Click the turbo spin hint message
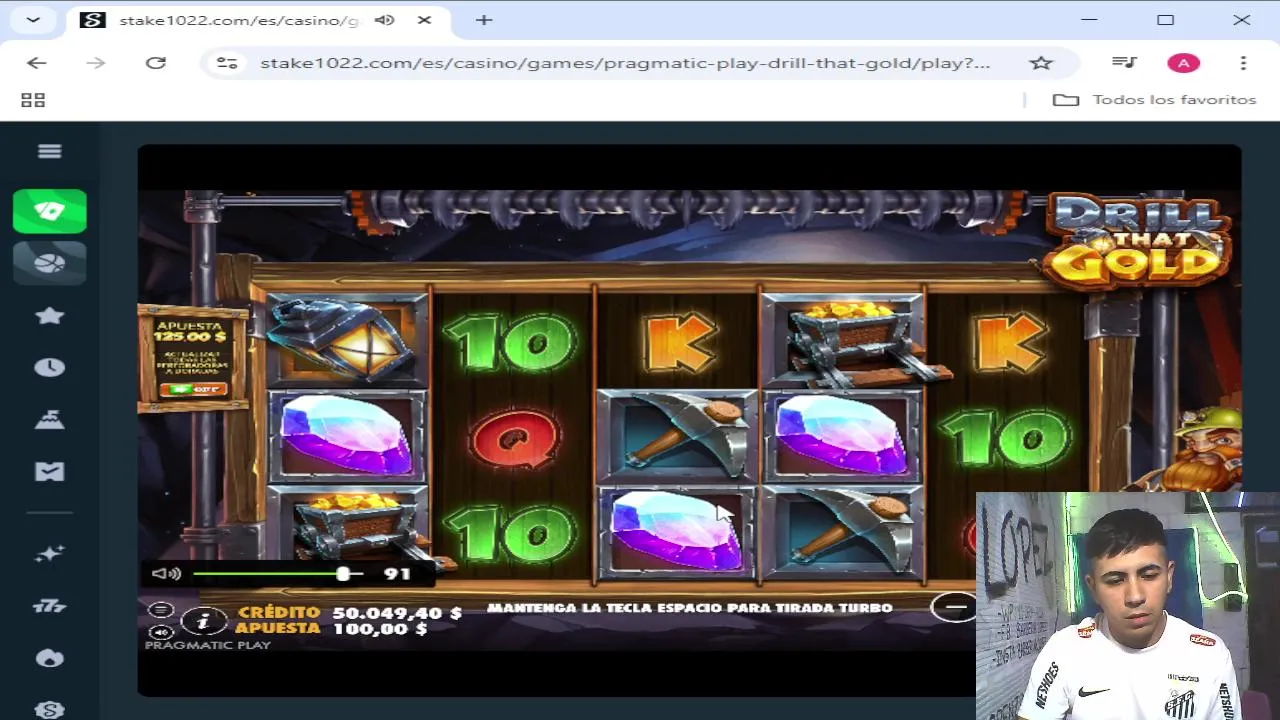 (689, 608)
